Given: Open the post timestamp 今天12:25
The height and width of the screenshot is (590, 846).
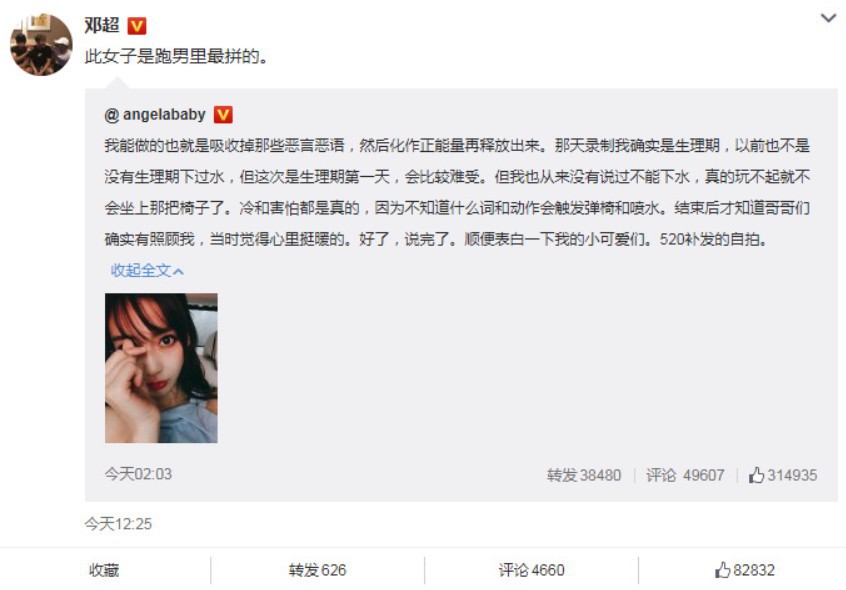Looking at the screenshot, I should 118,524.
